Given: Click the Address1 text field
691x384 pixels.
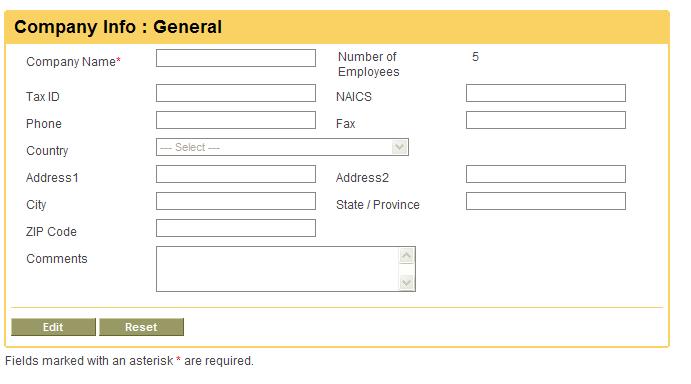Looking at the screenshot, I should 236,174.
